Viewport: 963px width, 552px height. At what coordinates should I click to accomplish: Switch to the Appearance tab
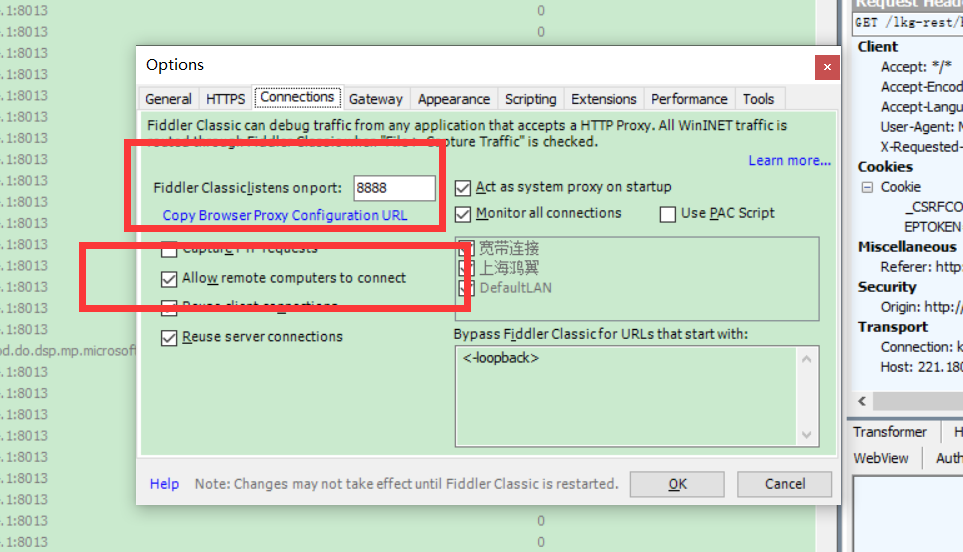coord(454,99)
